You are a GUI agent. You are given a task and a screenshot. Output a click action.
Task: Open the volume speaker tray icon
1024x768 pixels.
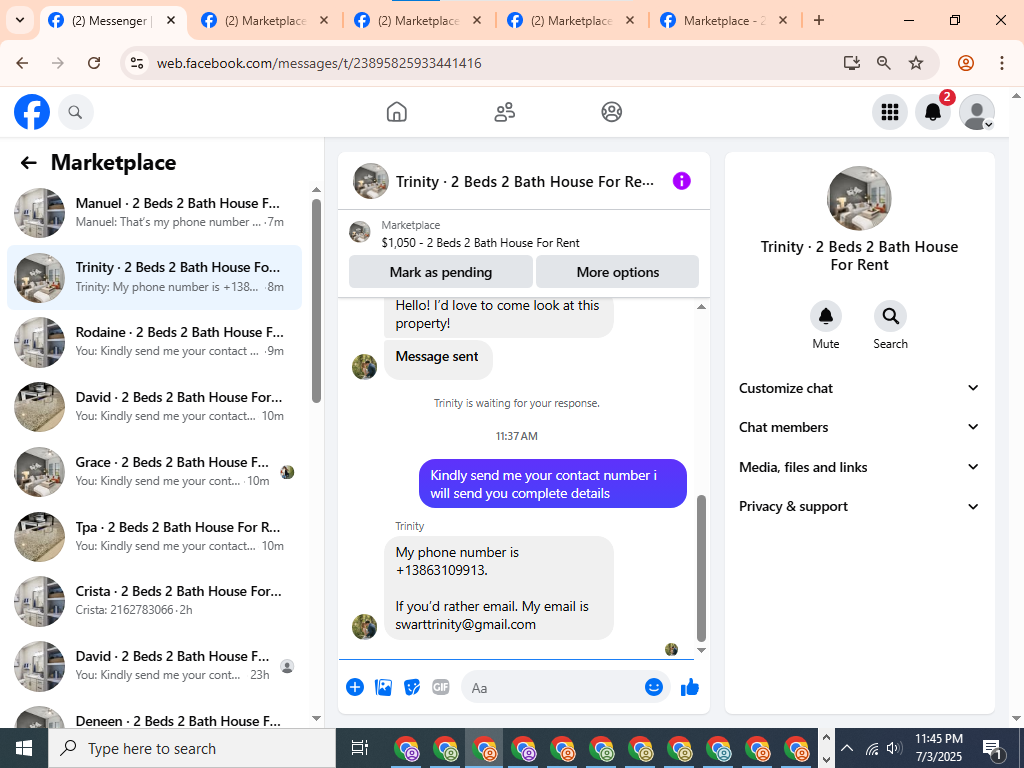895,748
